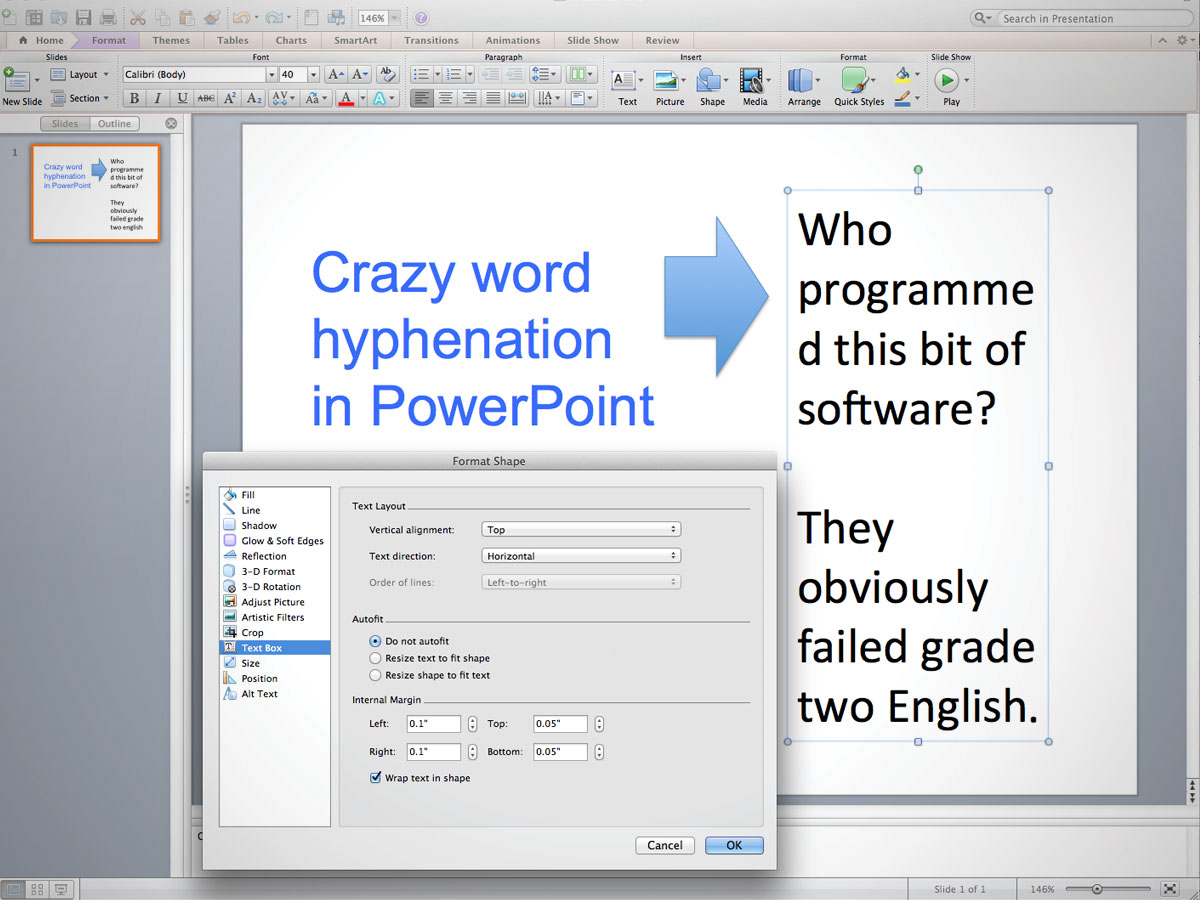Select Shadow in the Format Shape list
This screenshot has height=900, width=1200.
(274, 525)
